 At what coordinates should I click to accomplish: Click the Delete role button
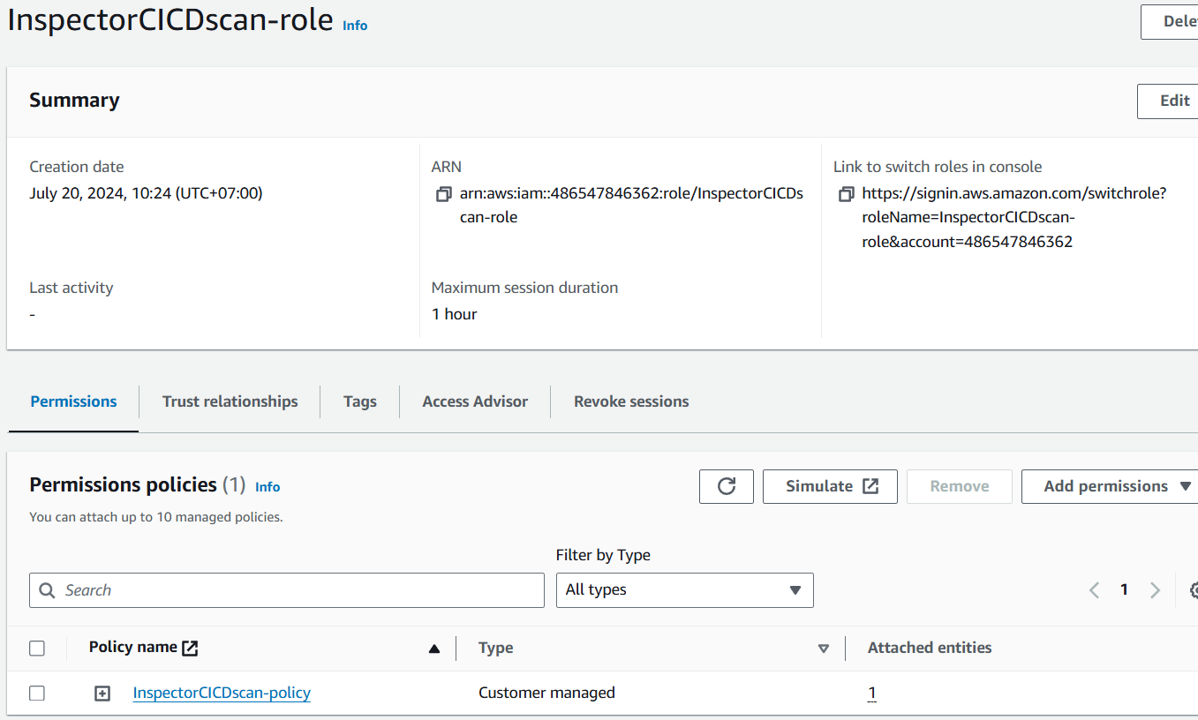coord(1170,21)
